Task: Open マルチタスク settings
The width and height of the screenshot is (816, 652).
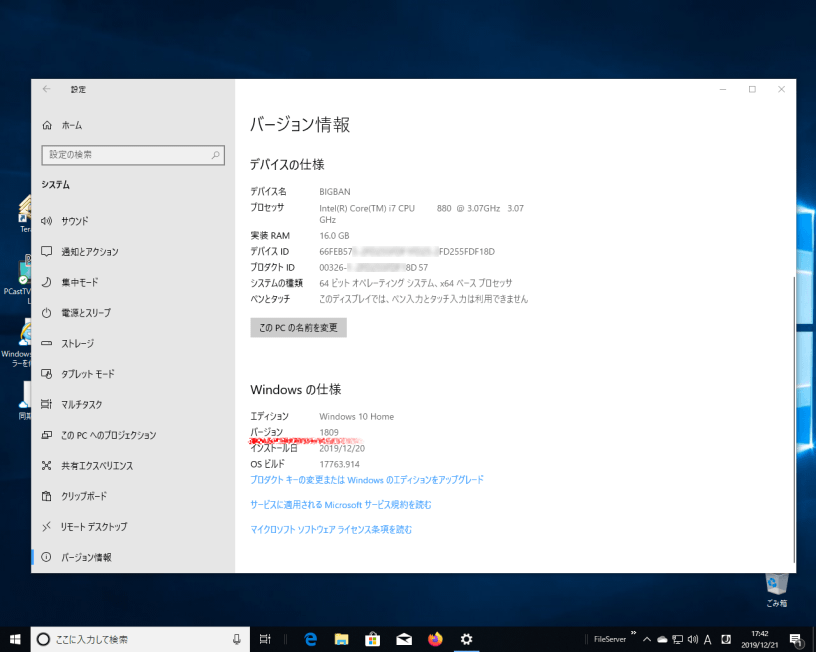Action: coord(133,404)
